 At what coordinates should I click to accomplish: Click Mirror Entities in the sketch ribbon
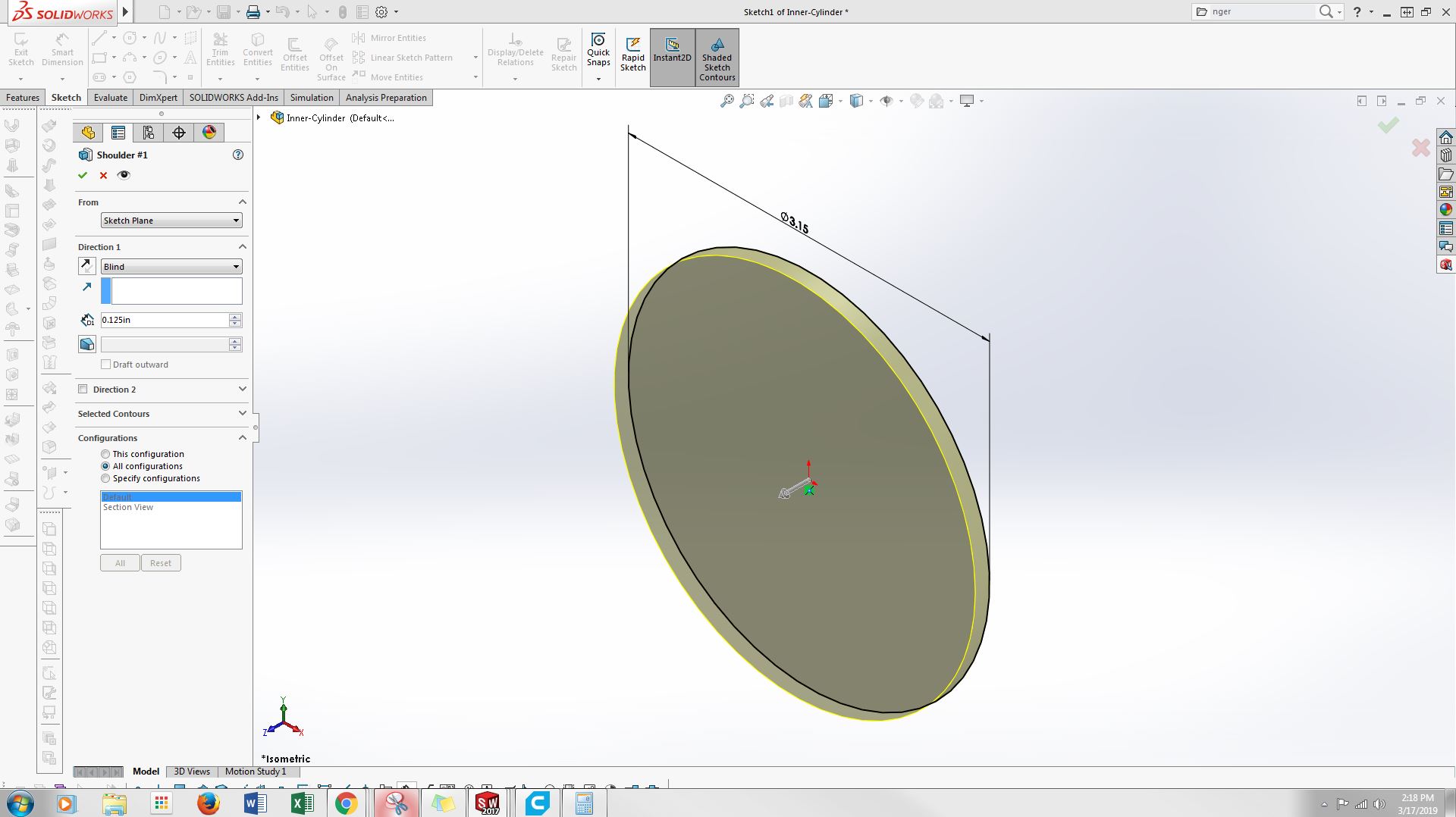[389, 38]
